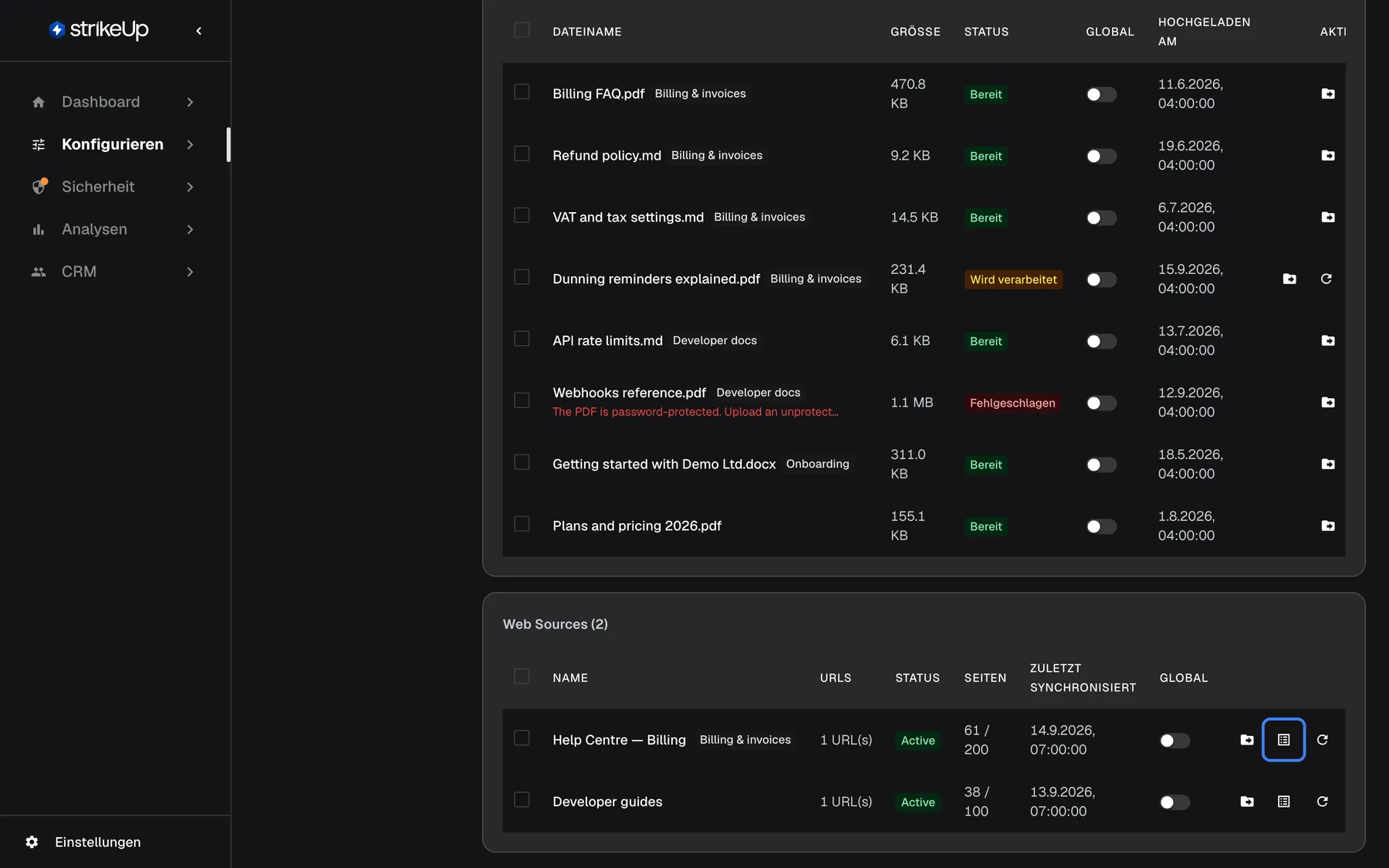Open pages list for Help Centre — Billing
The image size is (1389, 868).
[x=1283, y=740]
